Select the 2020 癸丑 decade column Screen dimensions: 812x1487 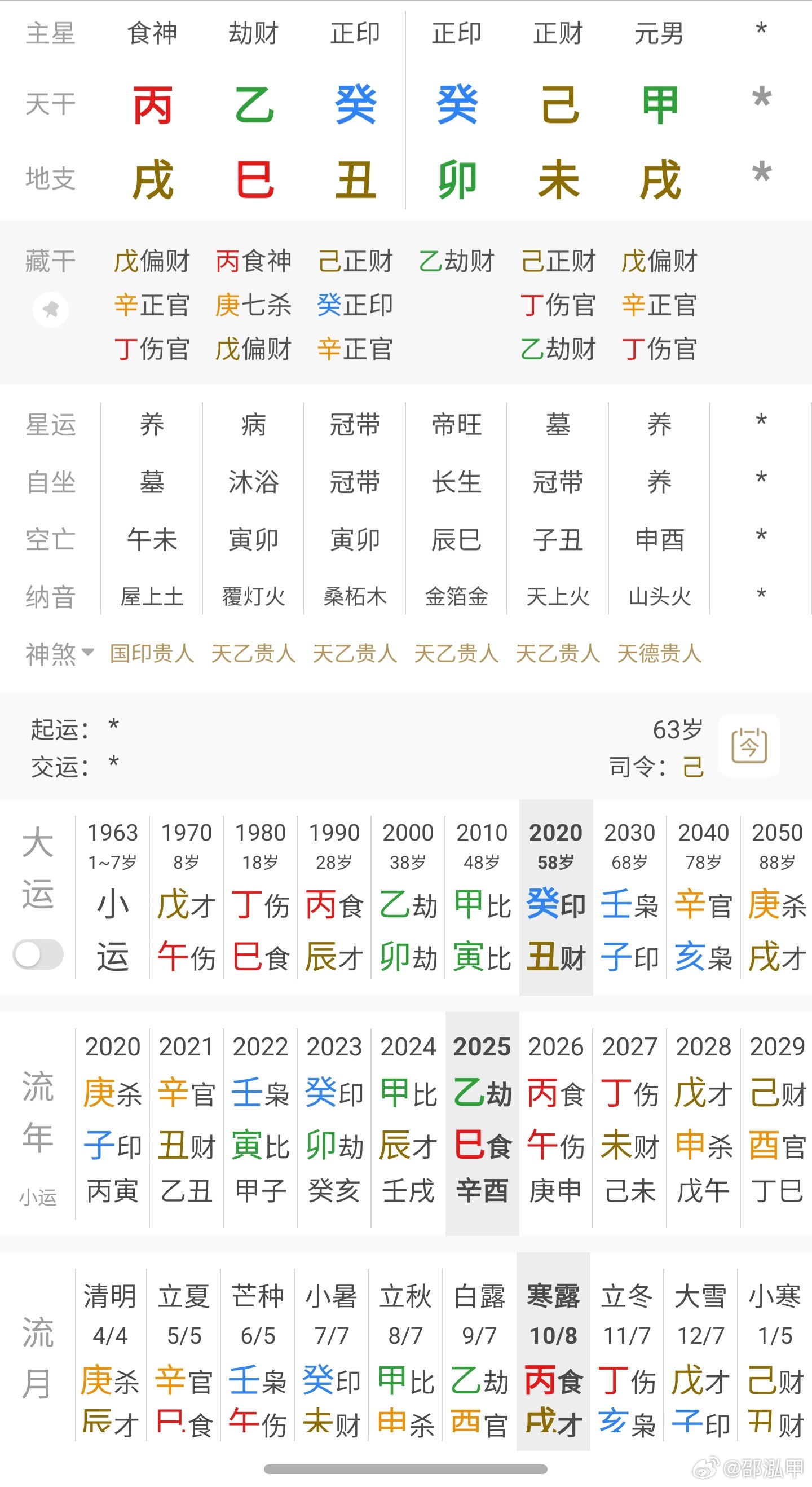[556, 898]
